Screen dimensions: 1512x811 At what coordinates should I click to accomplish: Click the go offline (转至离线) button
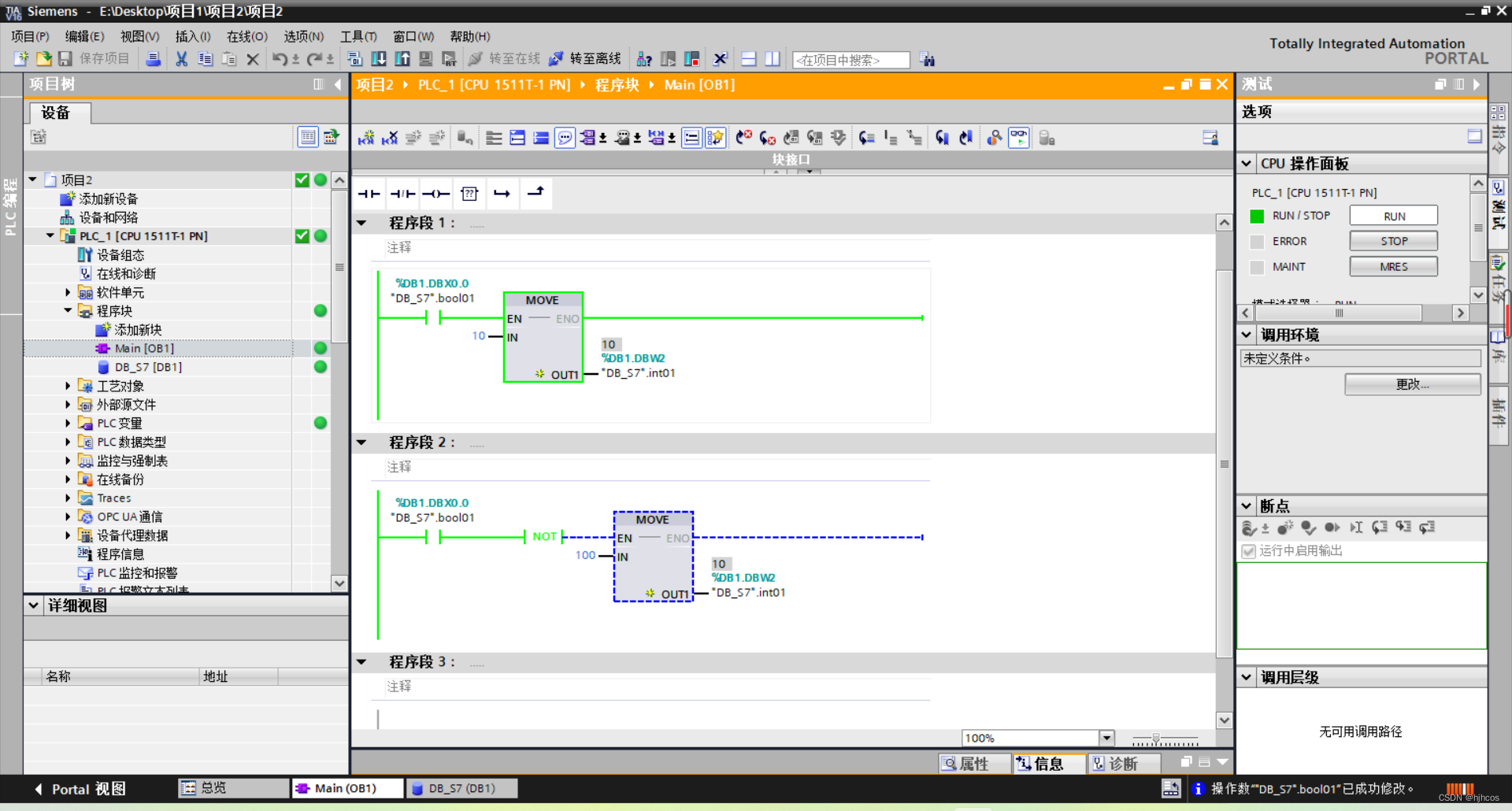(585, 59)
